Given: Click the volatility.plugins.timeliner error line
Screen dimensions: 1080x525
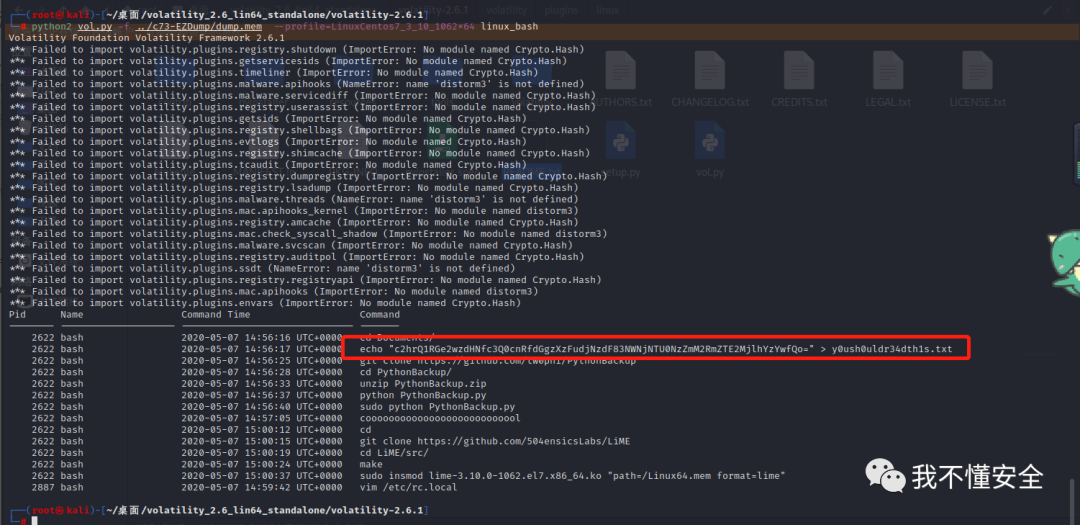Looking at the screenshot, I should click(x=274, y=72).
